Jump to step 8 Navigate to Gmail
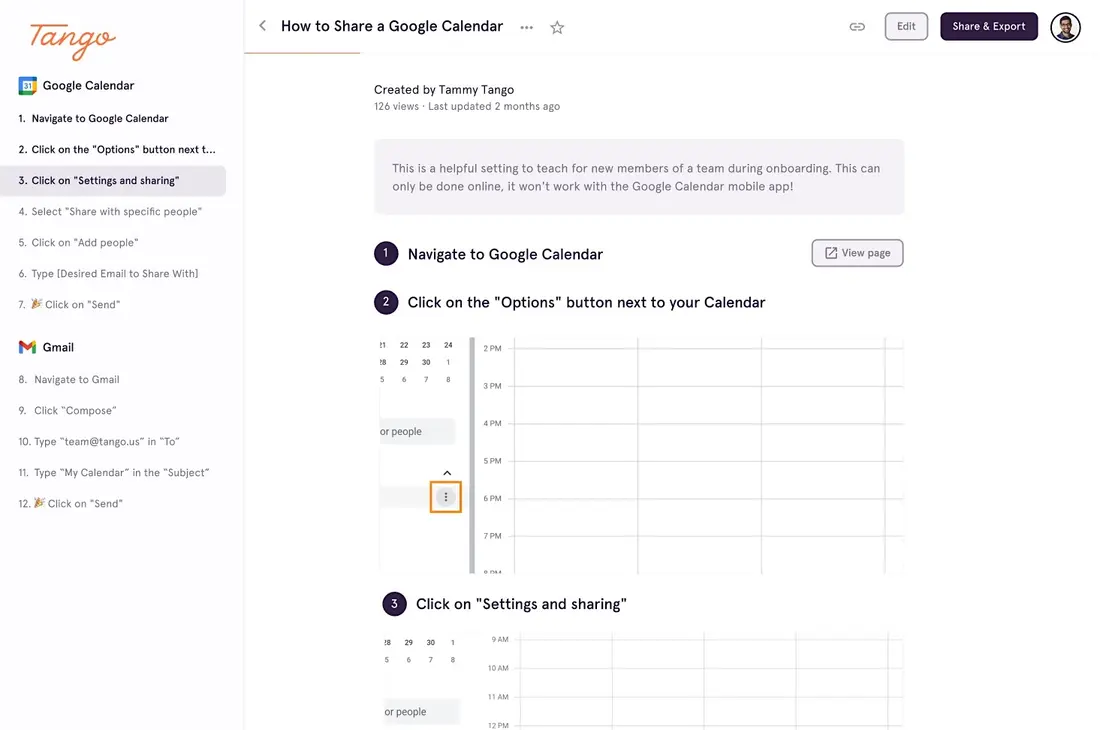The image size is (1100, 730). [x=69, y=379]
